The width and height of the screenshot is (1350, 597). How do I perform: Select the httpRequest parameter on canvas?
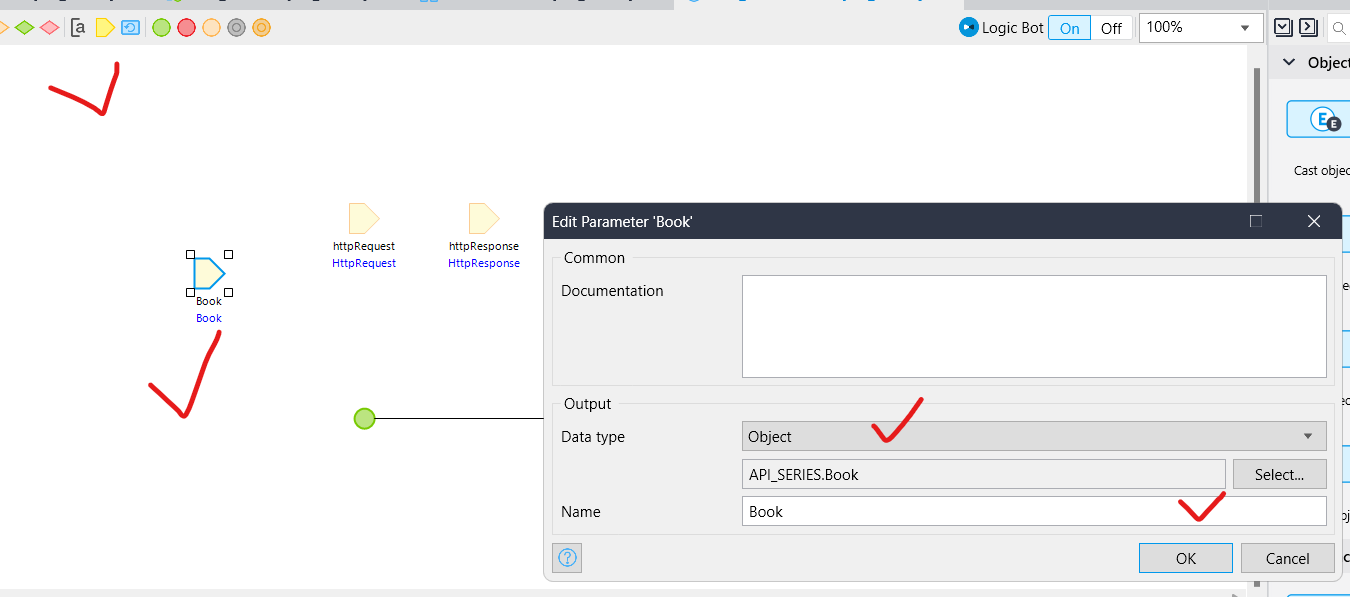click(x=364, y=219)
